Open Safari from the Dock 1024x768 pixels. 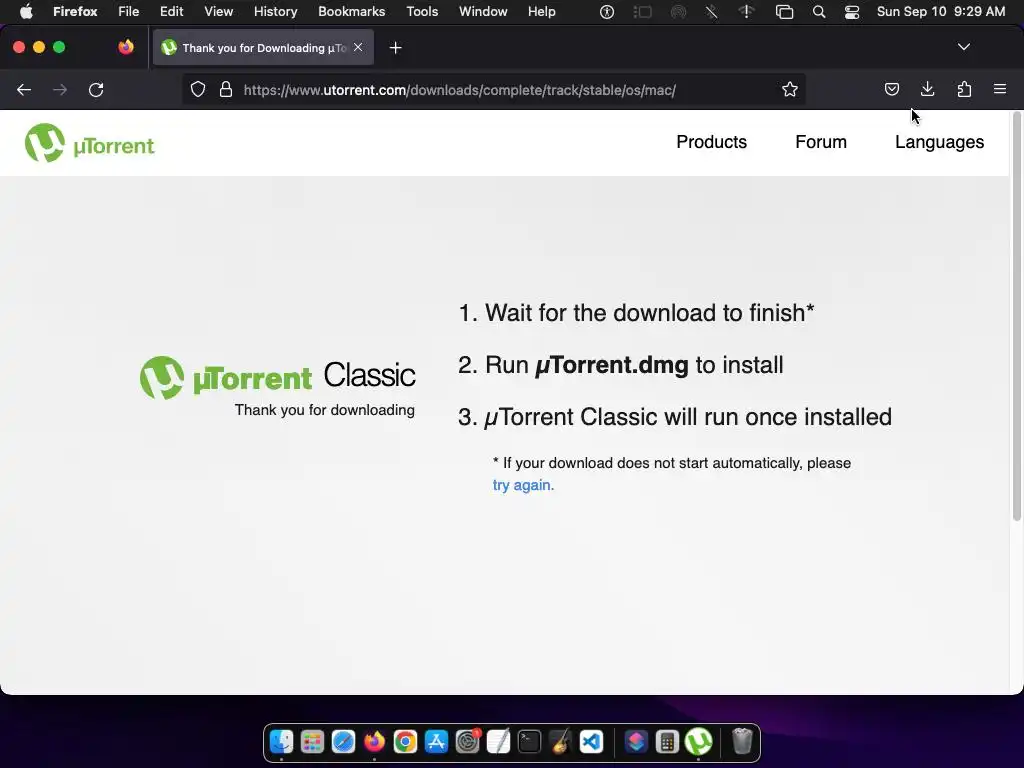pos(343,741)
